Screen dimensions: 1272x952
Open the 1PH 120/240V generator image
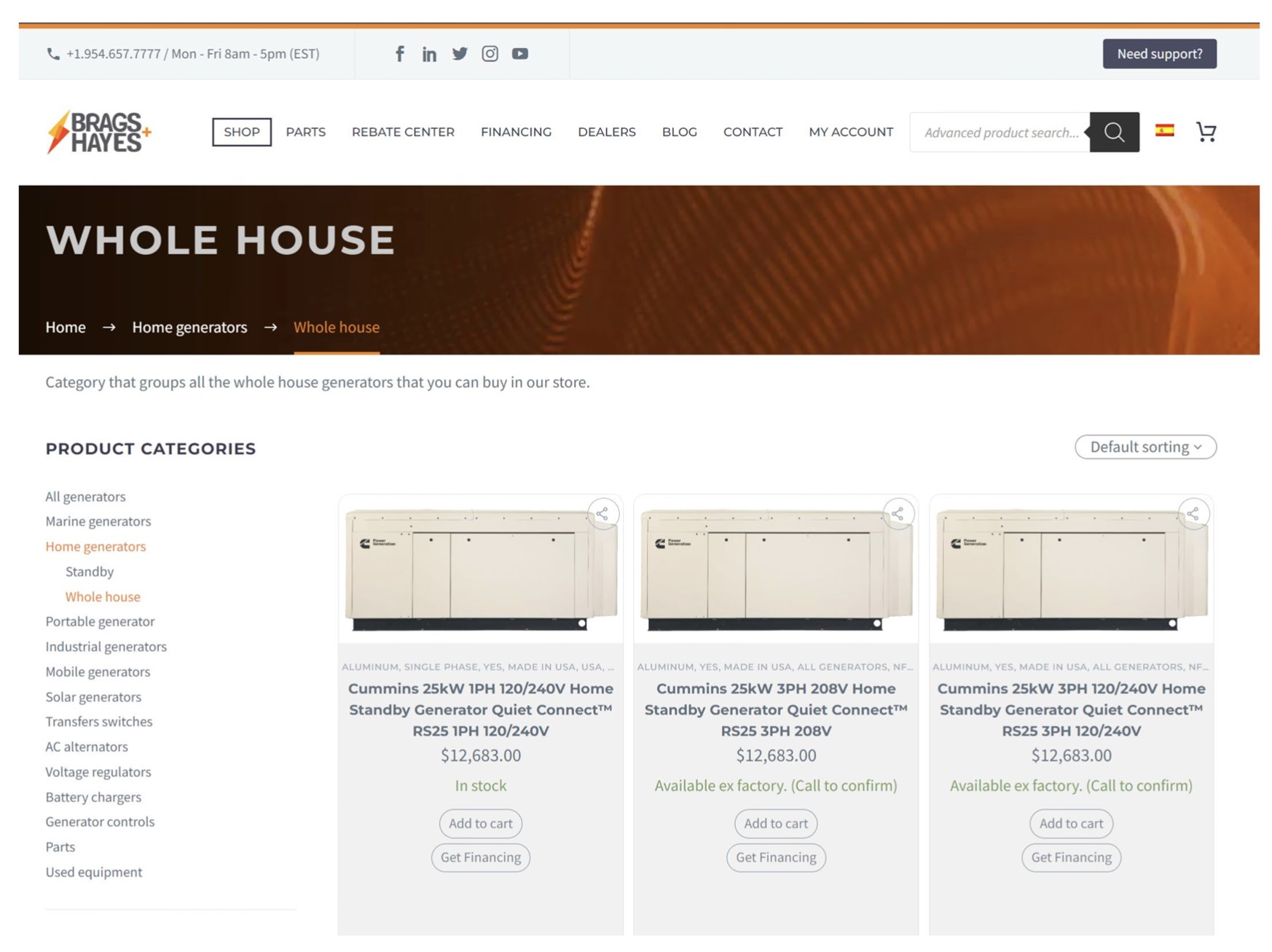coord(480,570)
